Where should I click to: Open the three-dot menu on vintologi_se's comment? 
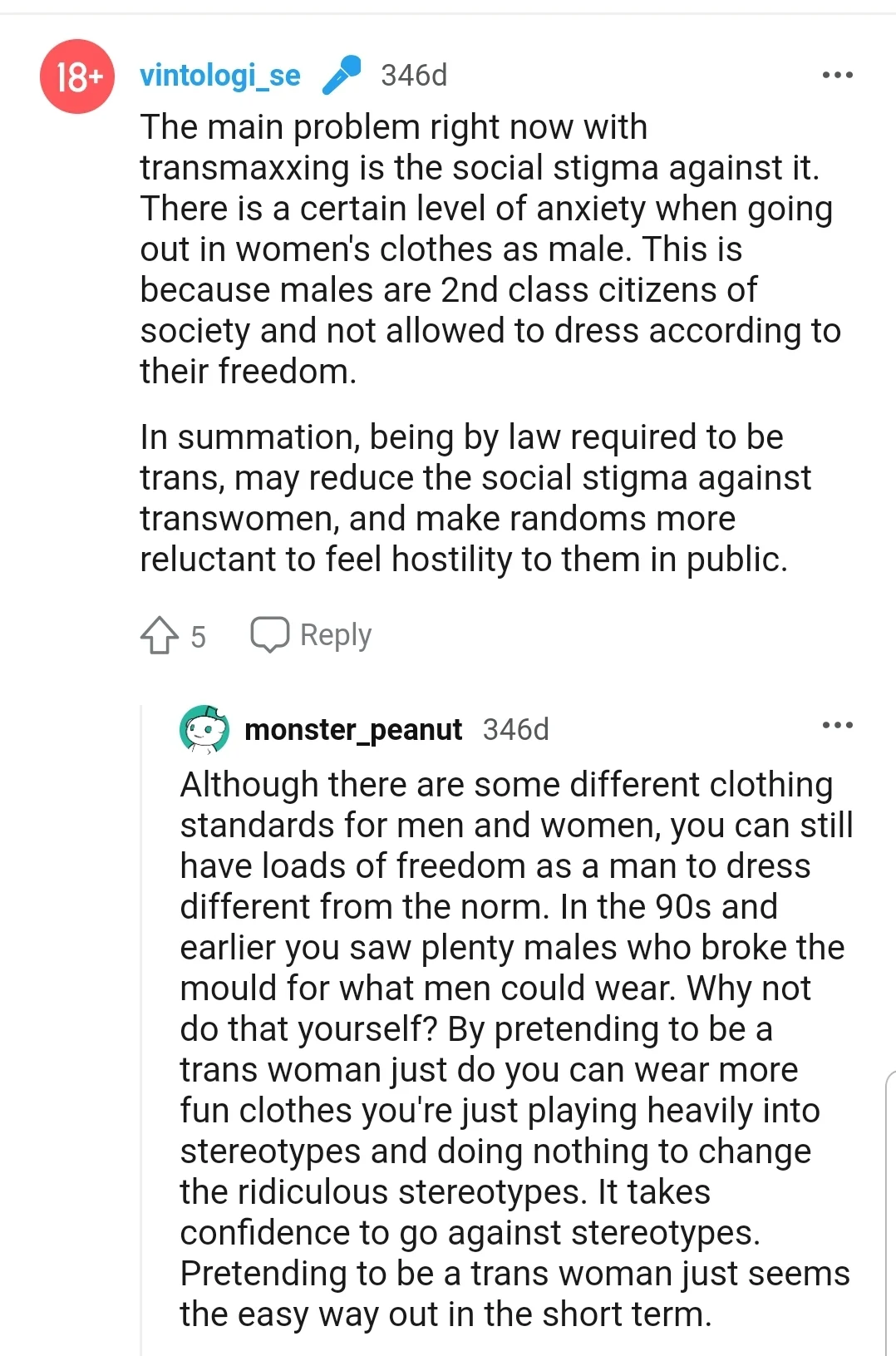(837, 75)
